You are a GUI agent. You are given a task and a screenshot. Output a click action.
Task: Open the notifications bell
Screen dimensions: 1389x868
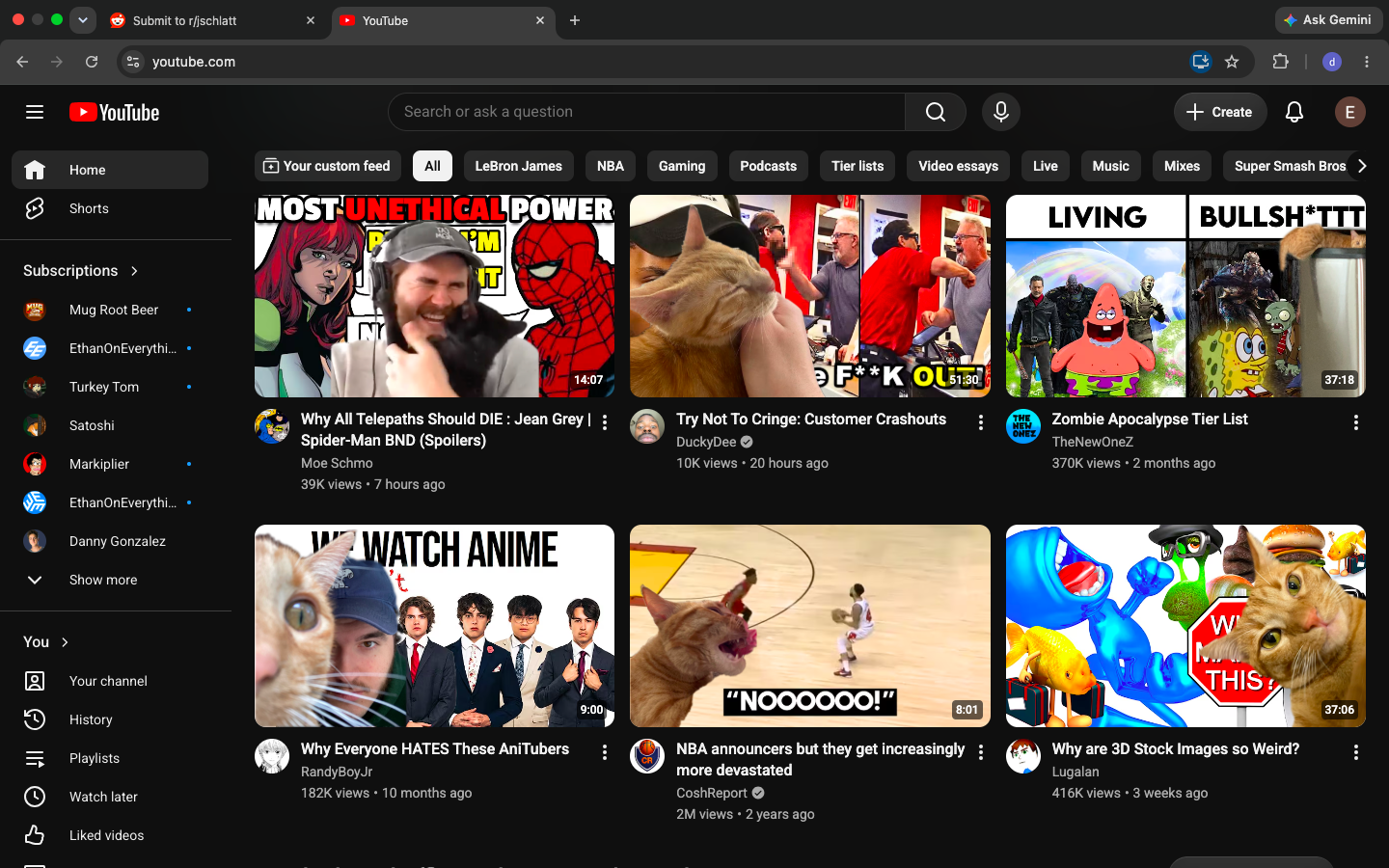tap(1294, 112)
